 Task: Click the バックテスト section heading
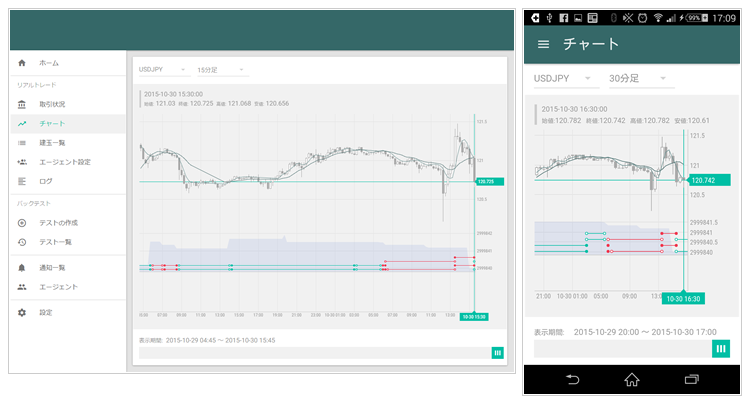click(33, 203)
